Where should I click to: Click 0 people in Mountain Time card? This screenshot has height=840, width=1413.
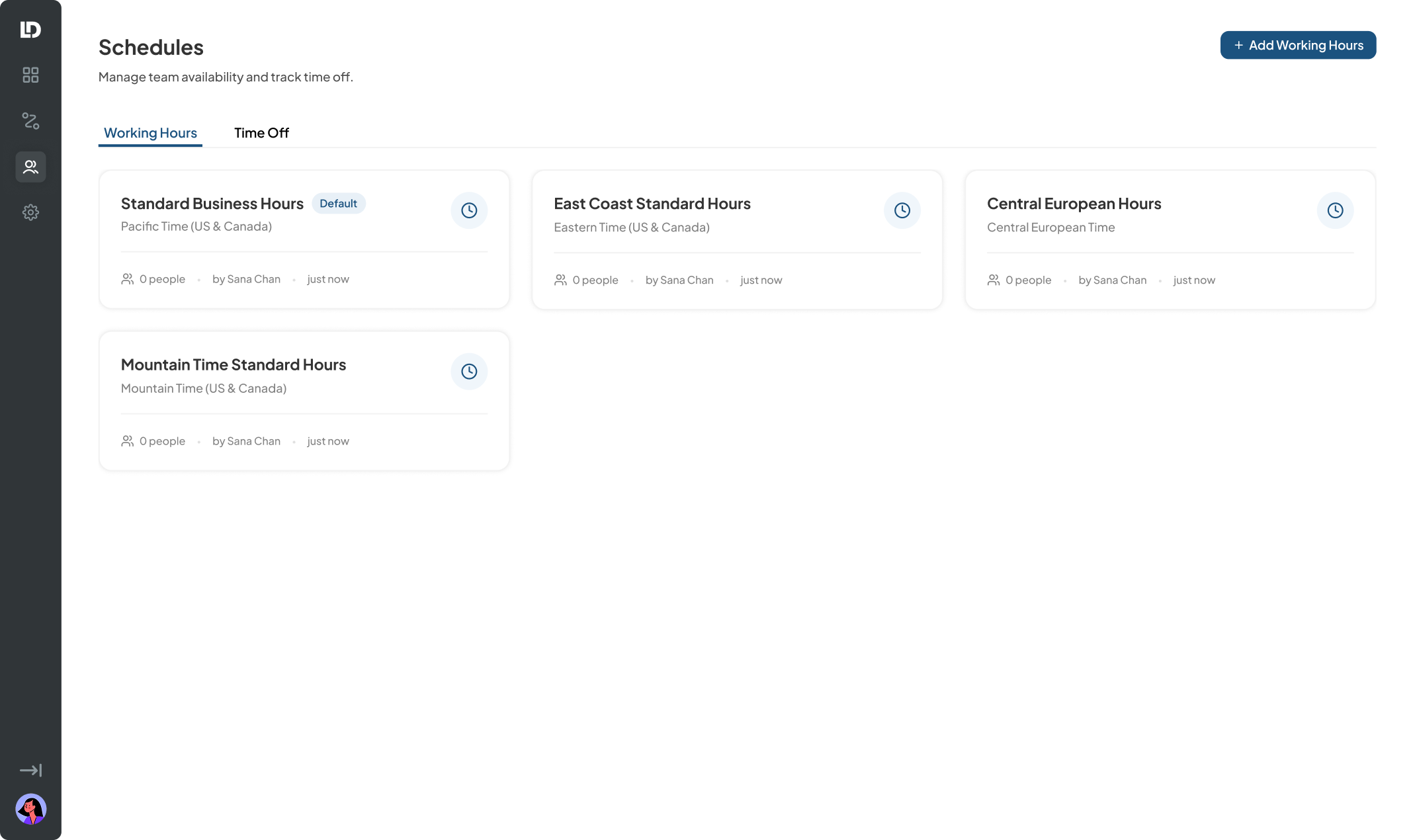[x=162, y=441]
